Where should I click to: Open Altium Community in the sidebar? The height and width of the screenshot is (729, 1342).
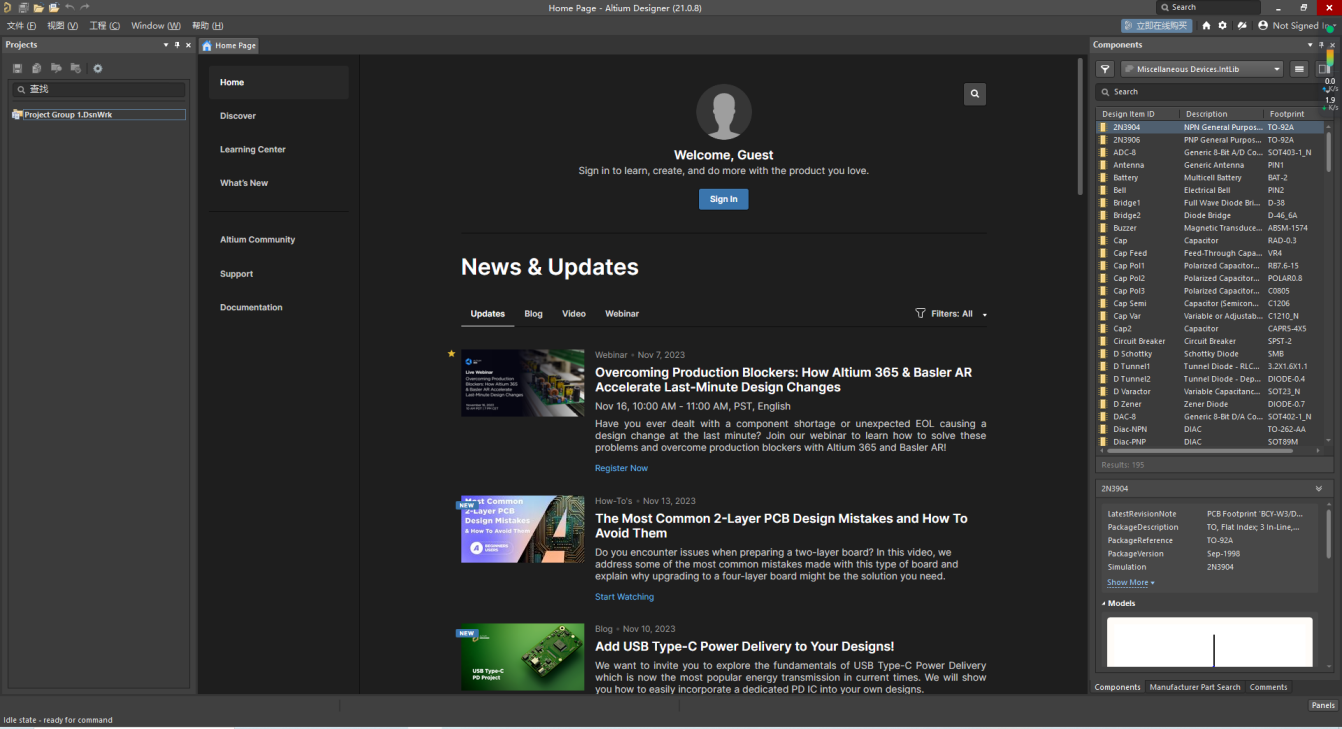pos(258,240)
